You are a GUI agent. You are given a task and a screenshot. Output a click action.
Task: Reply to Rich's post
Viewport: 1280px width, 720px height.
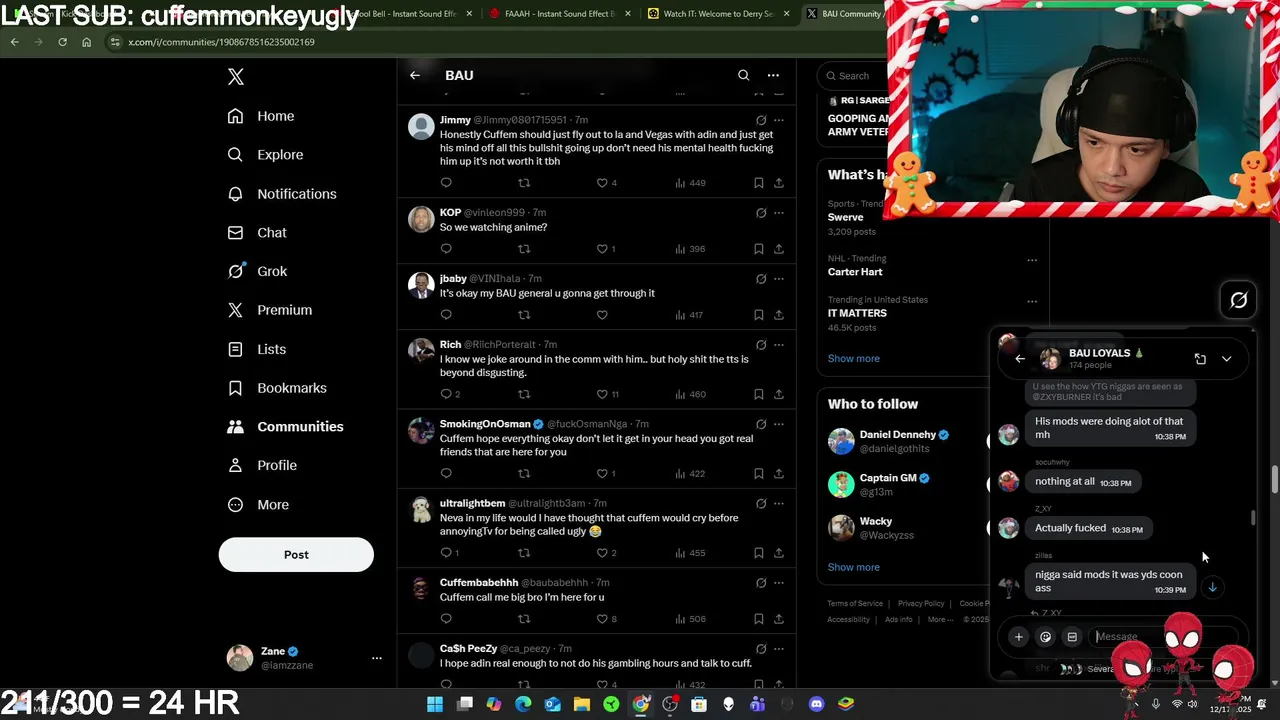click(446, 394)
